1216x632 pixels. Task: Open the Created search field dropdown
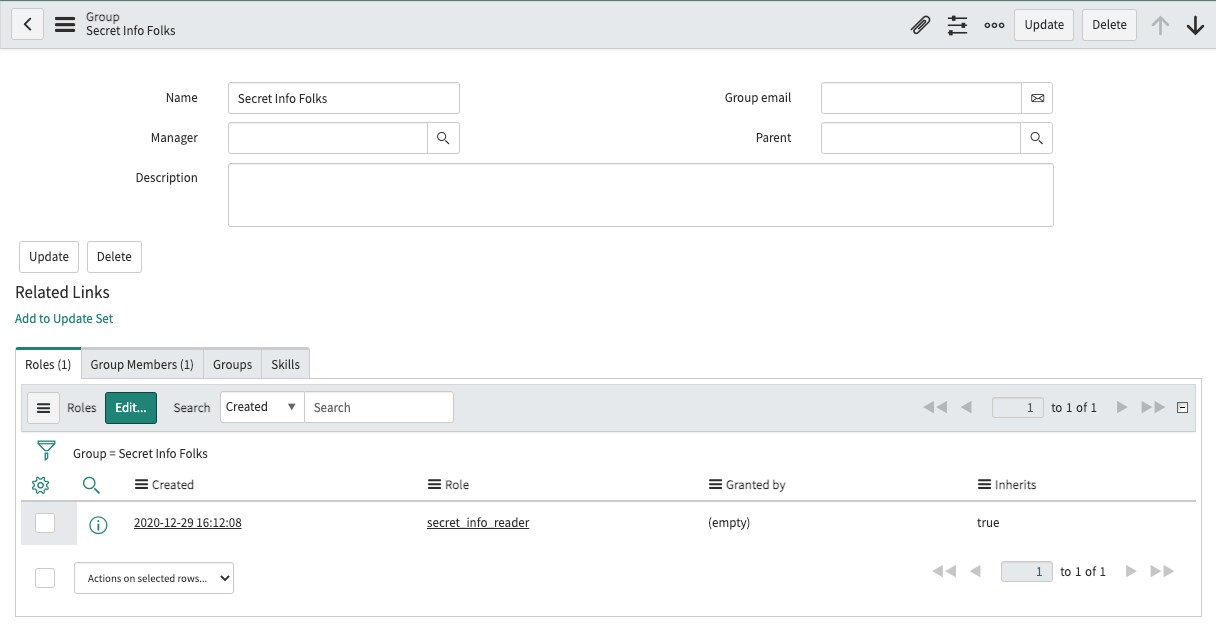[x=261, y=406]
